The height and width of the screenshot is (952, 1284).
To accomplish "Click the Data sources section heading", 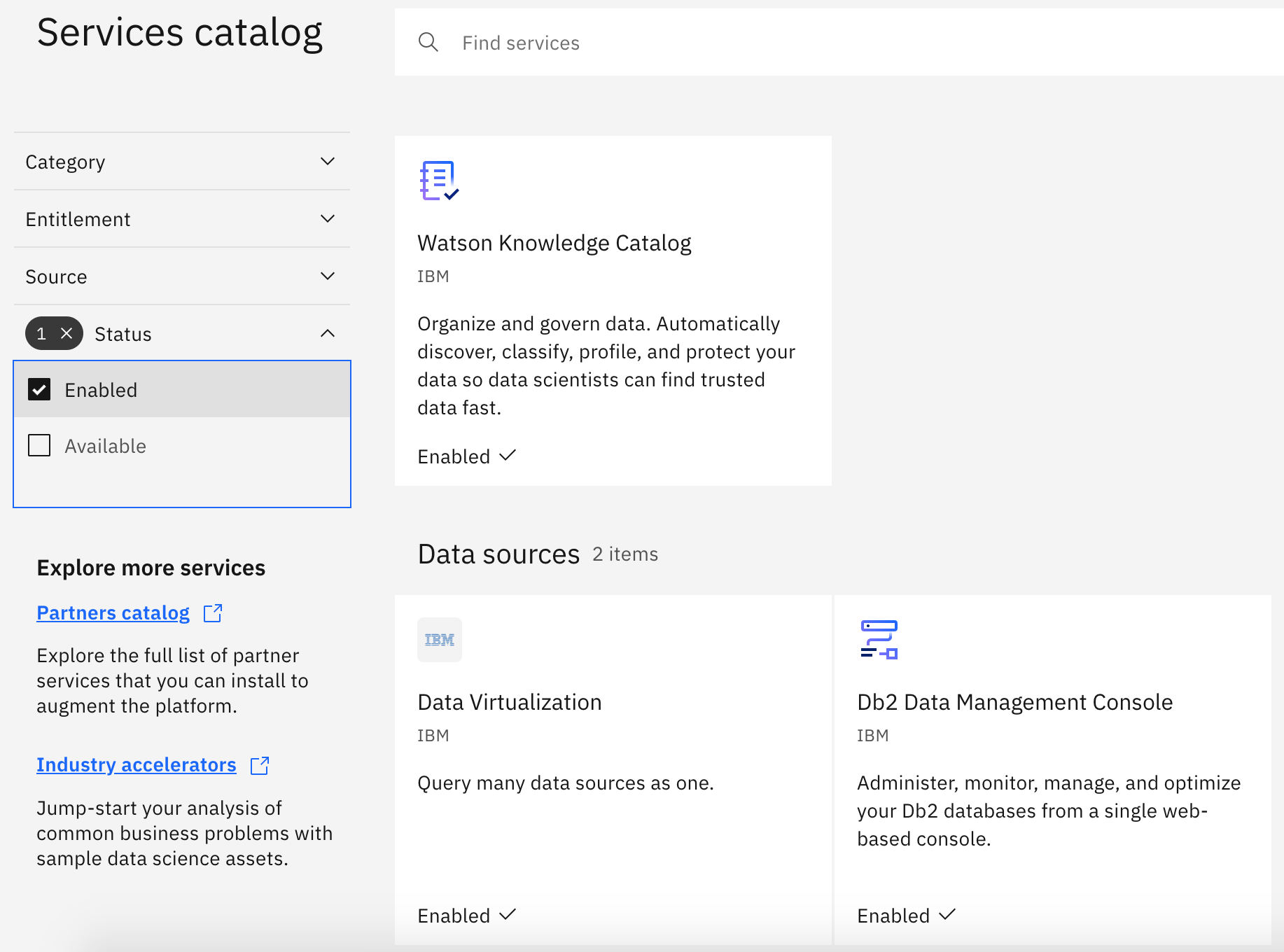I will 498,554.
